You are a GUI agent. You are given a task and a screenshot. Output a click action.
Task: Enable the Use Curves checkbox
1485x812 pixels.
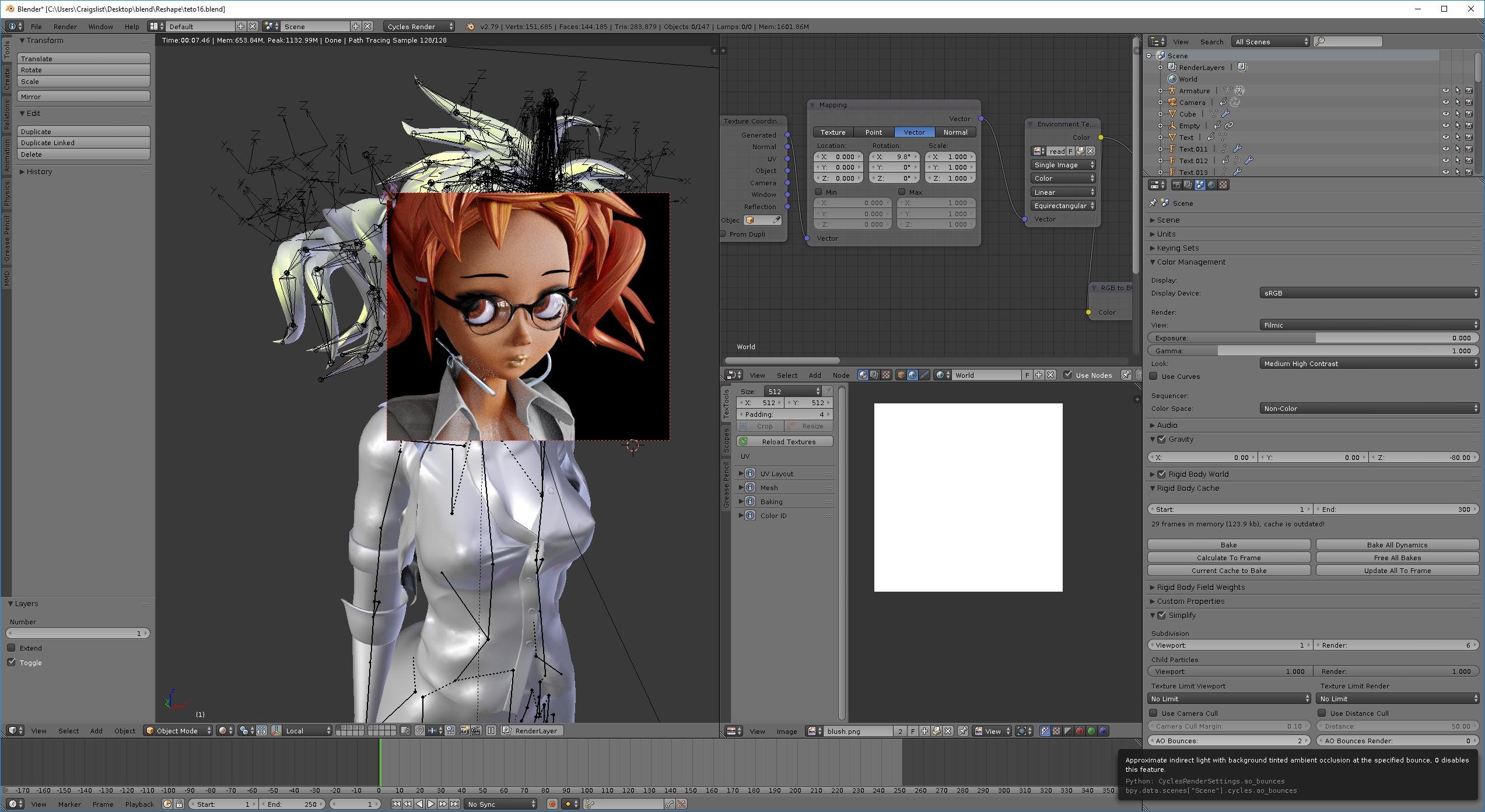click(x=1154, y=377)
